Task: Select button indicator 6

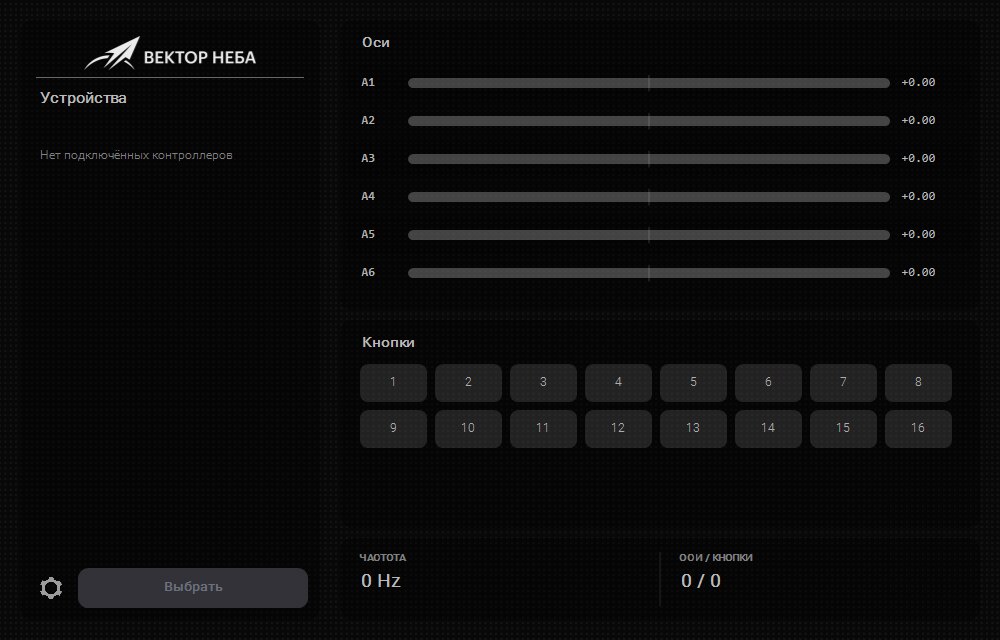Action: tap(768, 382)
